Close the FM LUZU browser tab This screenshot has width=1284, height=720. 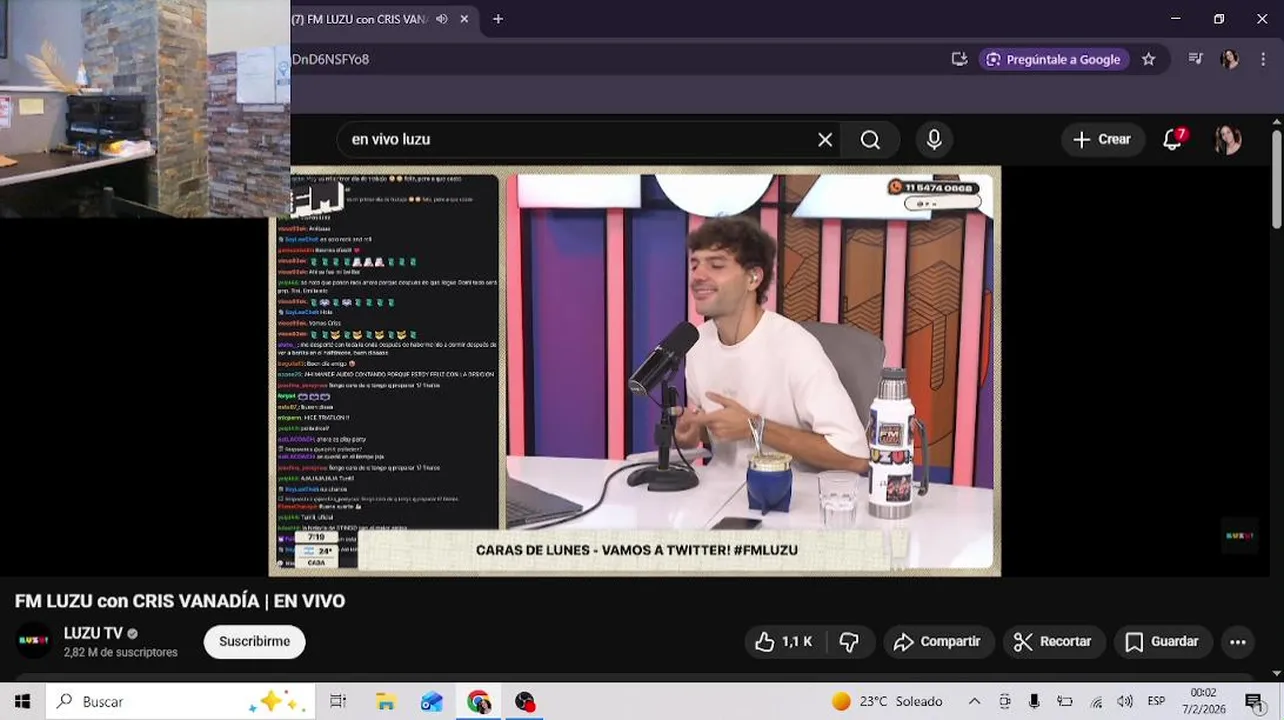(x=464, y=19)
